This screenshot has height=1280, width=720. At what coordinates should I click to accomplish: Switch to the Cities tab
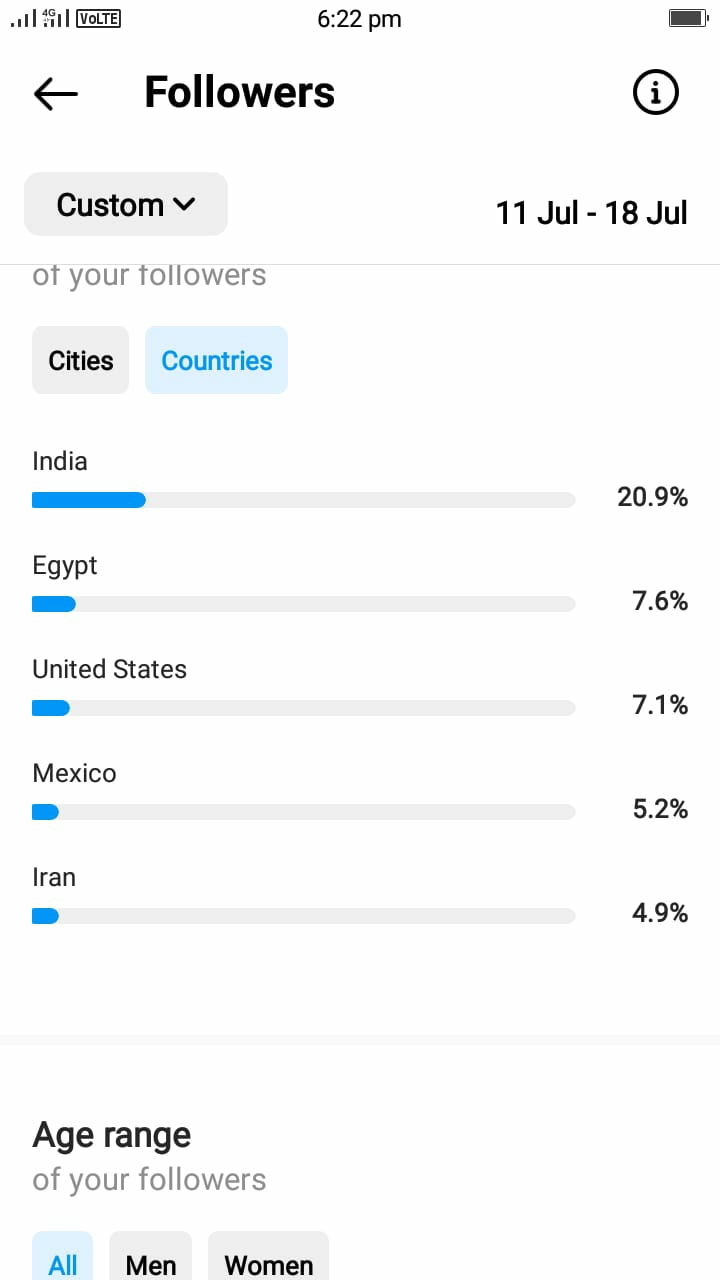coord(81,360)
